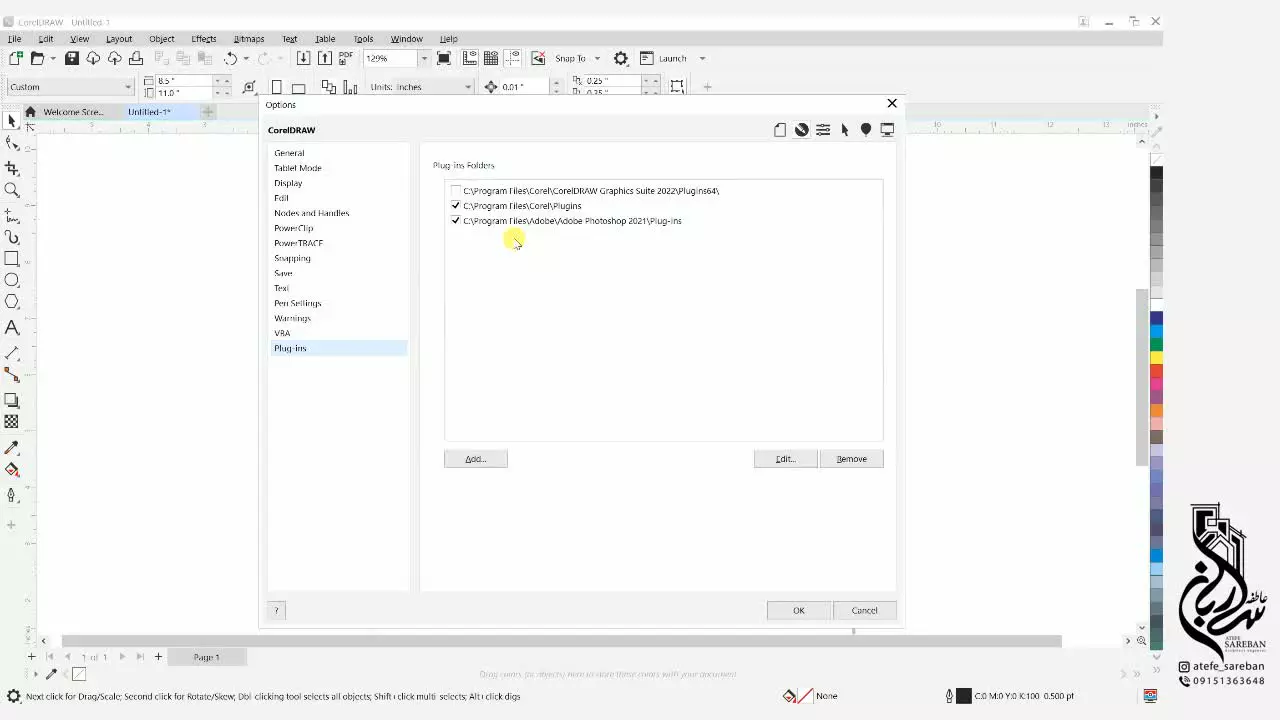Uncheck the C:\Program Files\Corel\Plugins folder
Viewport: 1280px width, 720px height.
[x=456, y=206]
